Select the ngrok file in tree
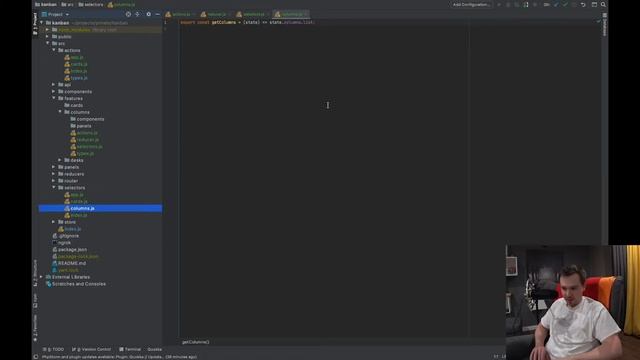 click(x=61, y=242)
